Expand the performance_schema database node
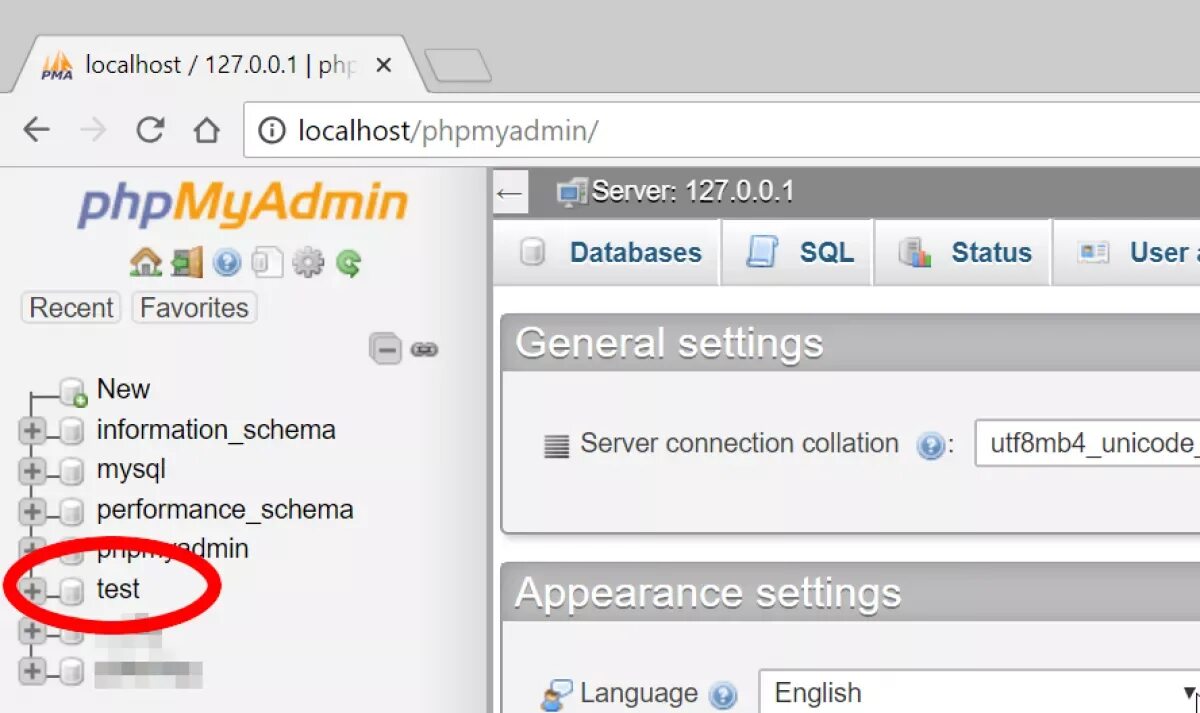This screenshot has width=1200, height=713. [x=32, y=511]
